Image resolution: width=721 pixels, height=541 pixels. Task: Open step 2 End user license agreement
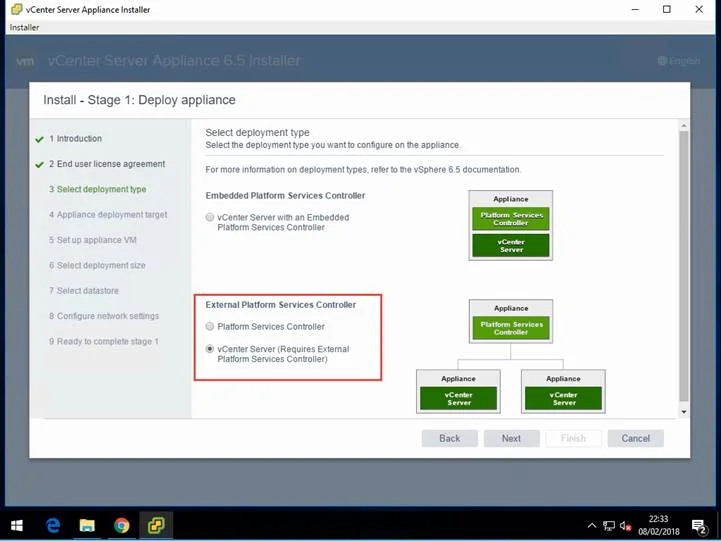tap(107, 164)
